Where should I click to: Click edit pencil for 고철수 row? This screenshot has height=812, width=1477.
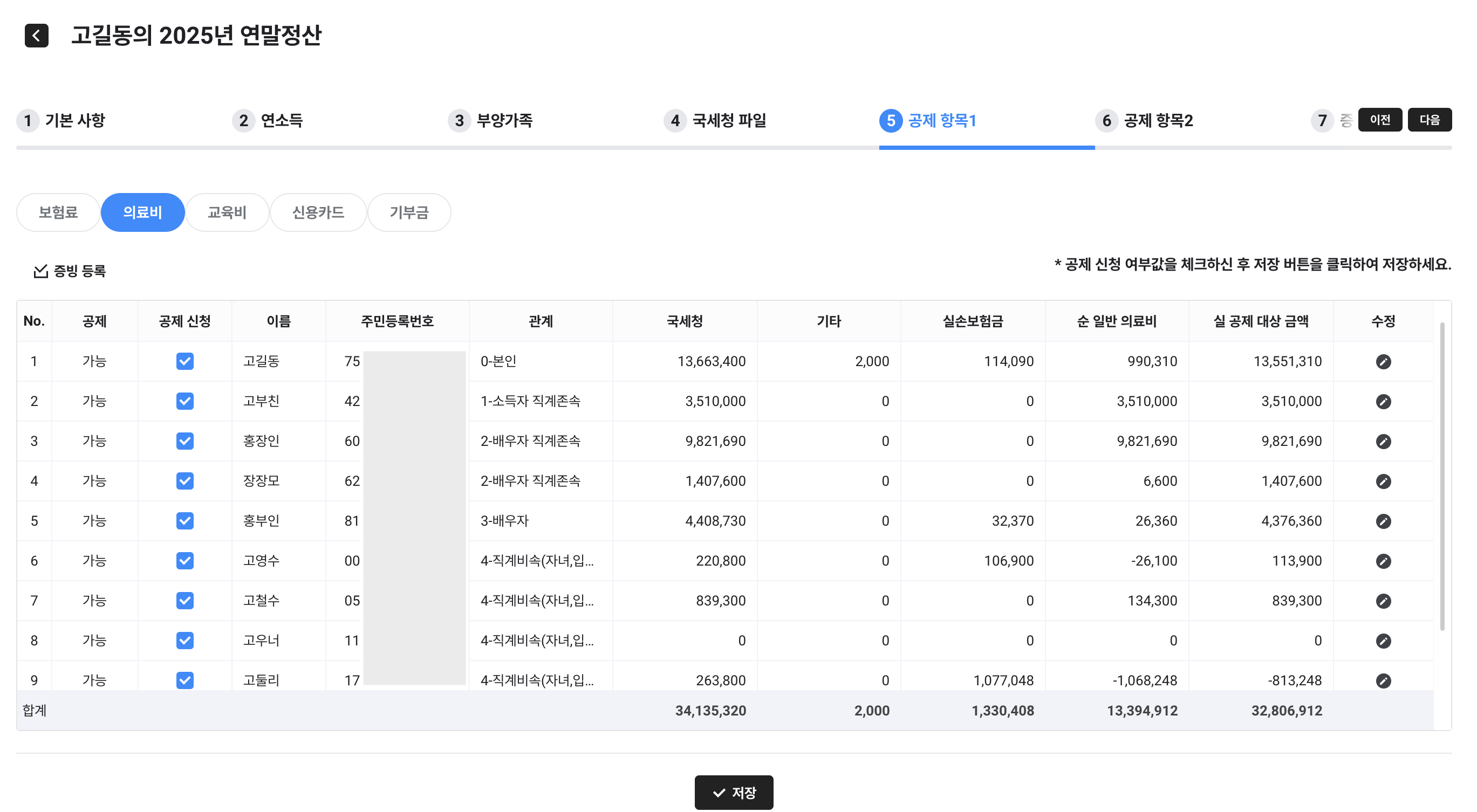pos(1383,601)
